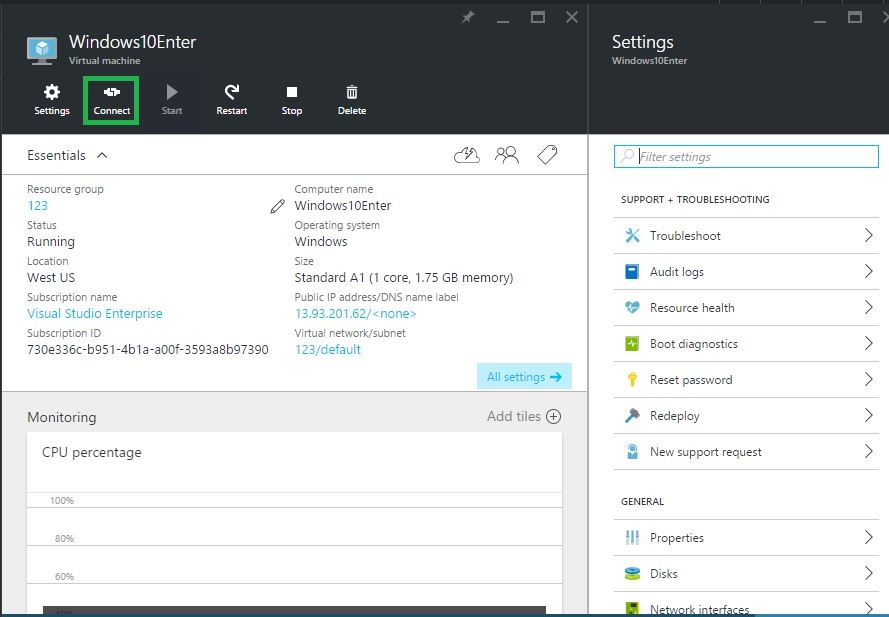Click the Disks stack icon
889x617 pixels.
point(632,573)
